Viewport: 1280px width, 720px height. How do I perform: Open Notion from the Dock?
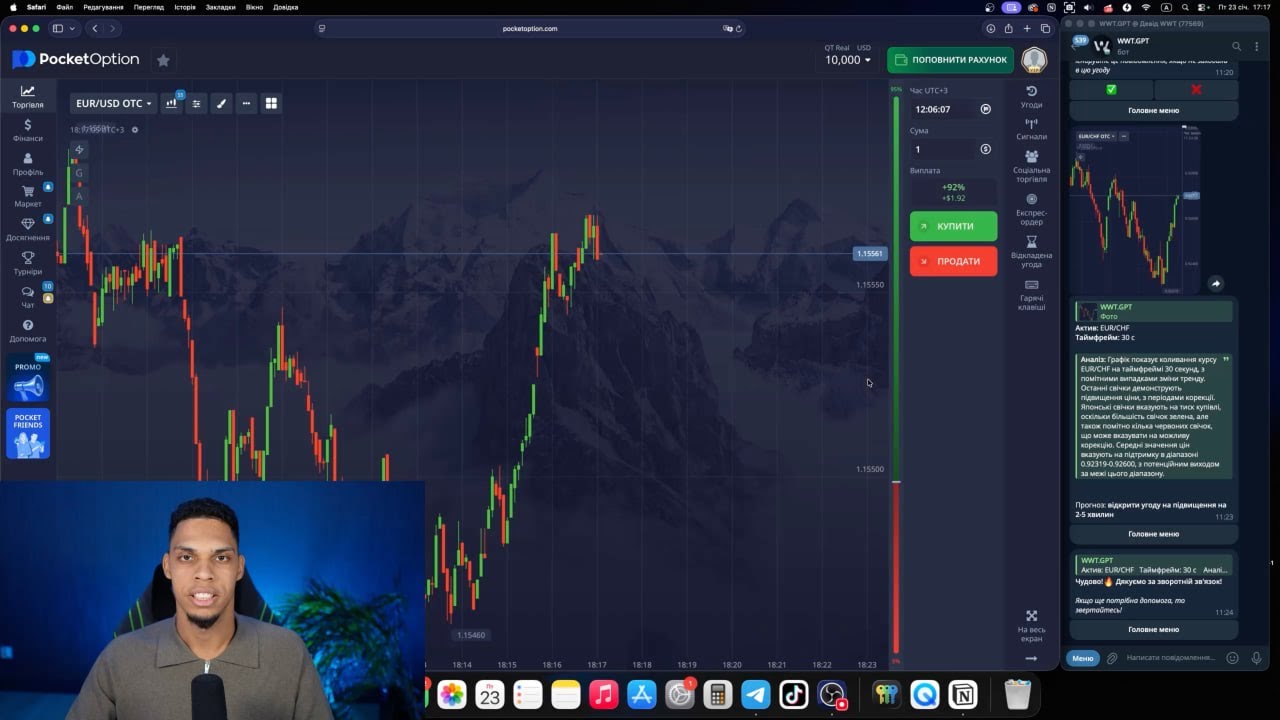coord(963,694)
